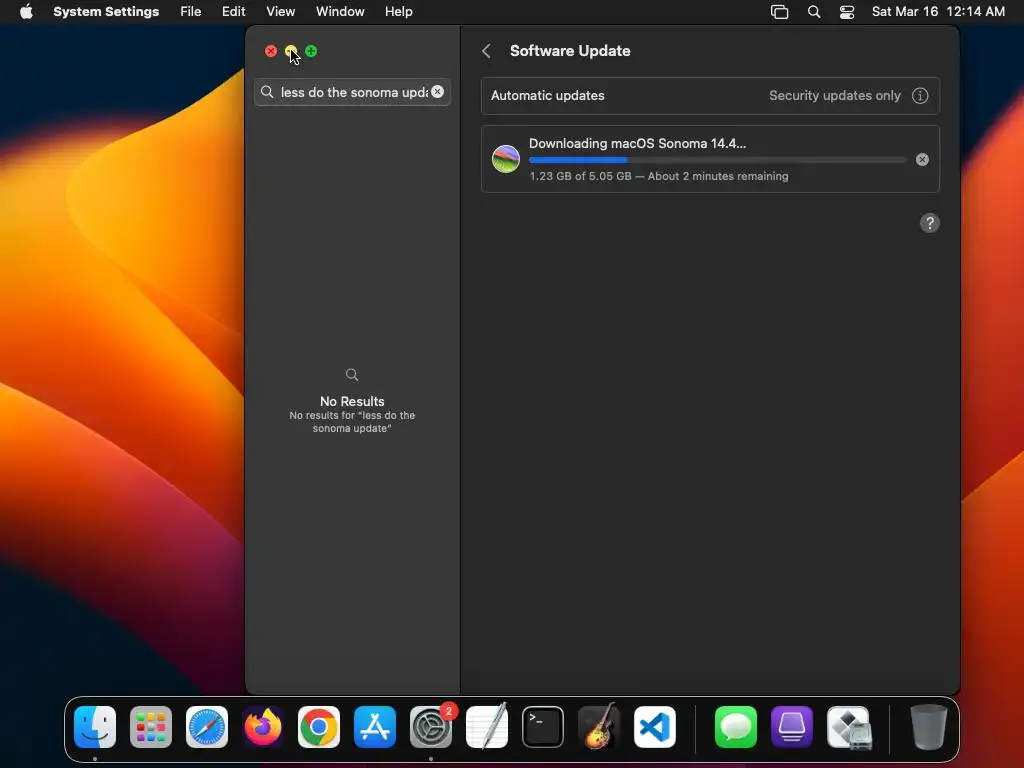Open TextEdit from the Dock
This screenshot has width=1024, height=768.
coord(487,727)
